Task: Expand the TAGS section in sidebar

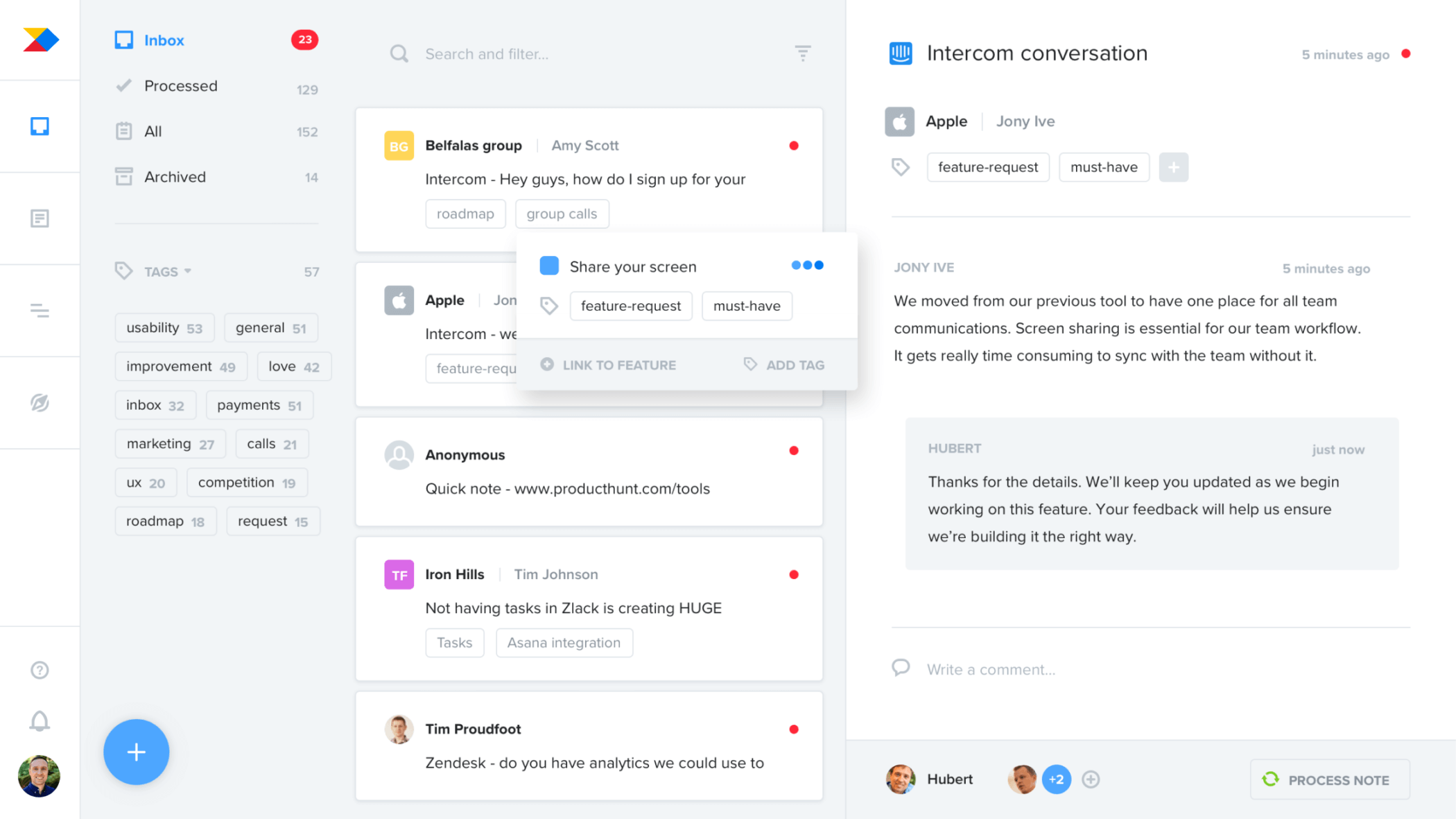Action: (x=167, y=271)
